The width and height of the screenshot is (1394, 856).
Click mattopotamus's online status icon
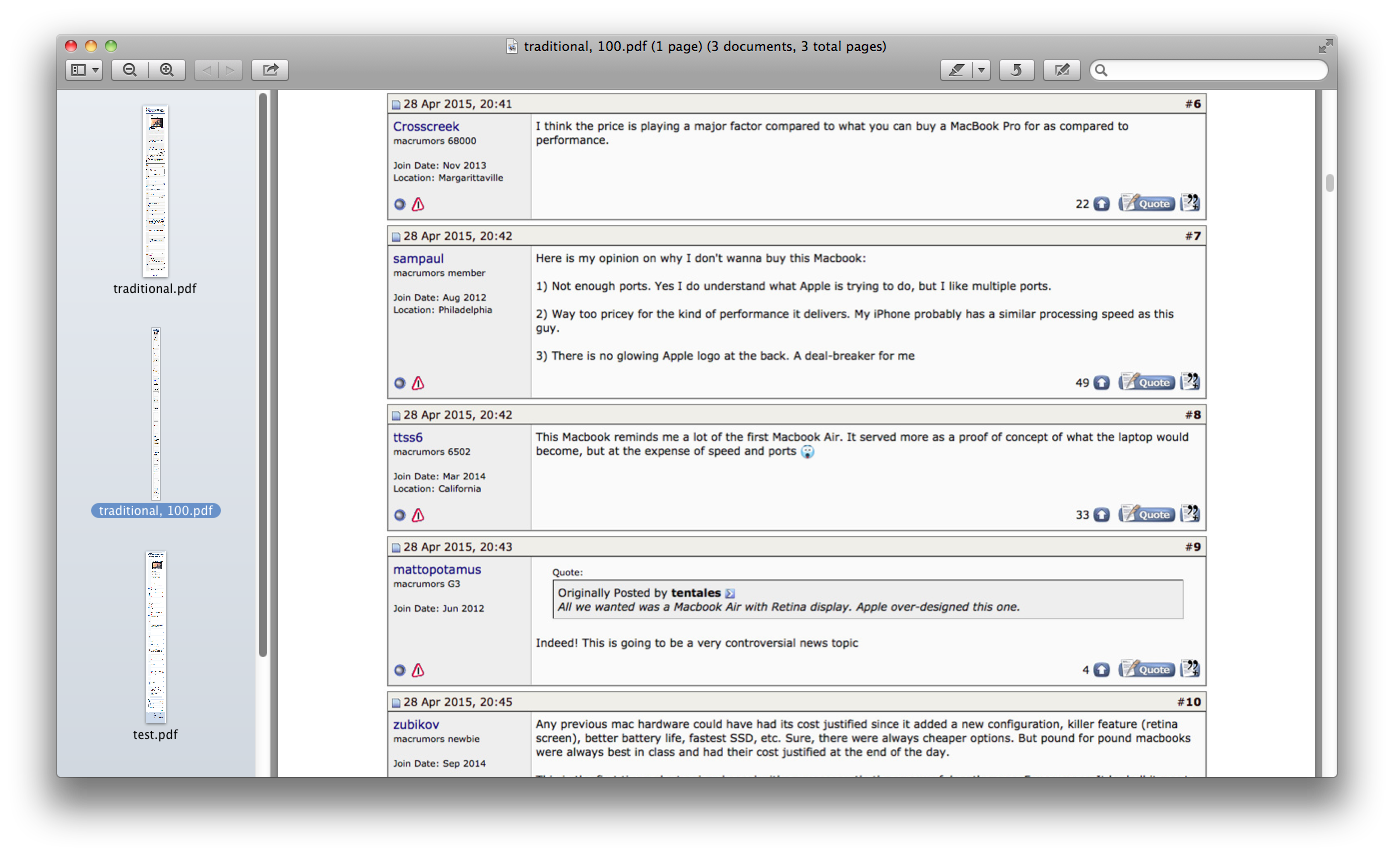coord(400,670)
